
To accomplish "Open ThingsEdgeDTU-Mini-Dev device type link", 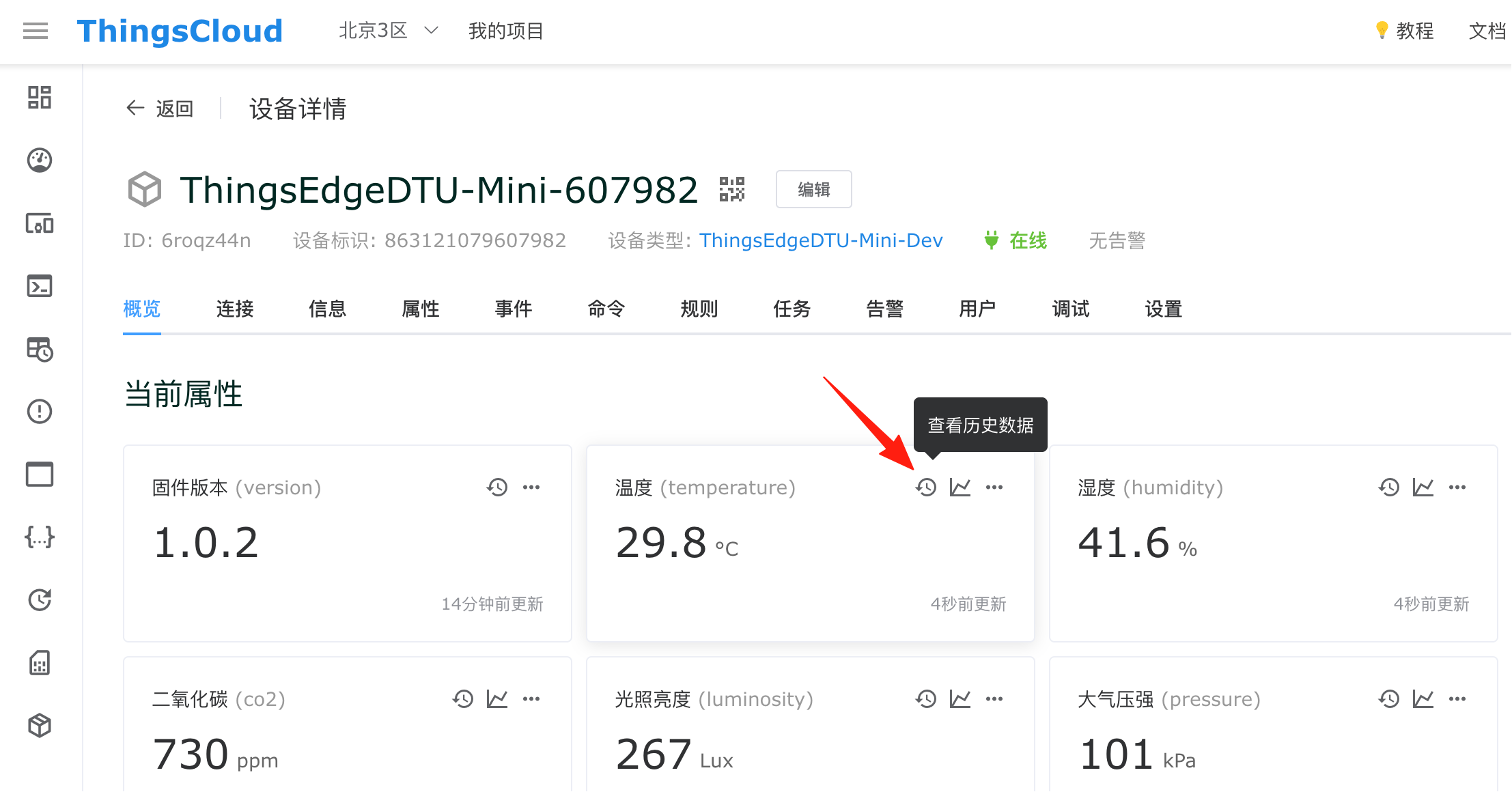I will click(821, 240).
